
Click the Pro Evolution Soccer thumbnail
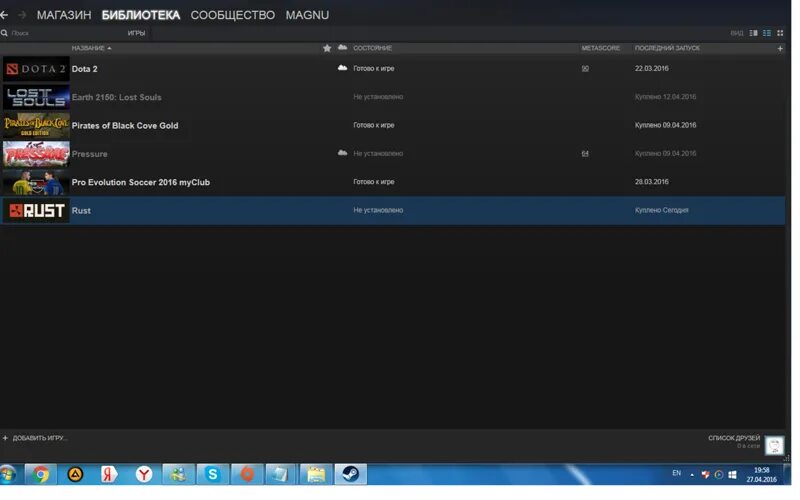point(36,182)
